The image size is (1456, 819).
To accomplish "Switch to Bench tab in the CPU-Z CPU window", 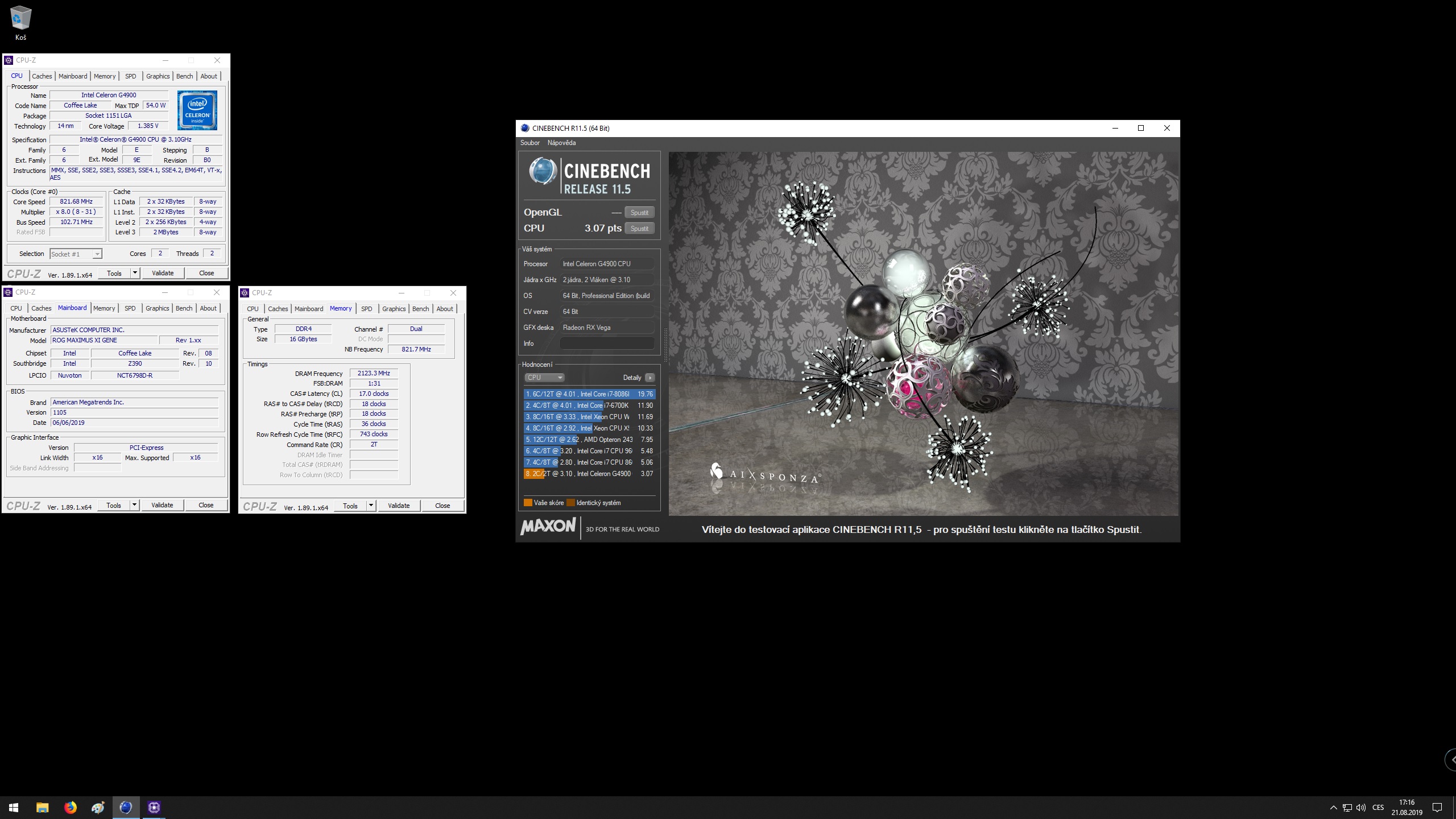I will 184,76.
